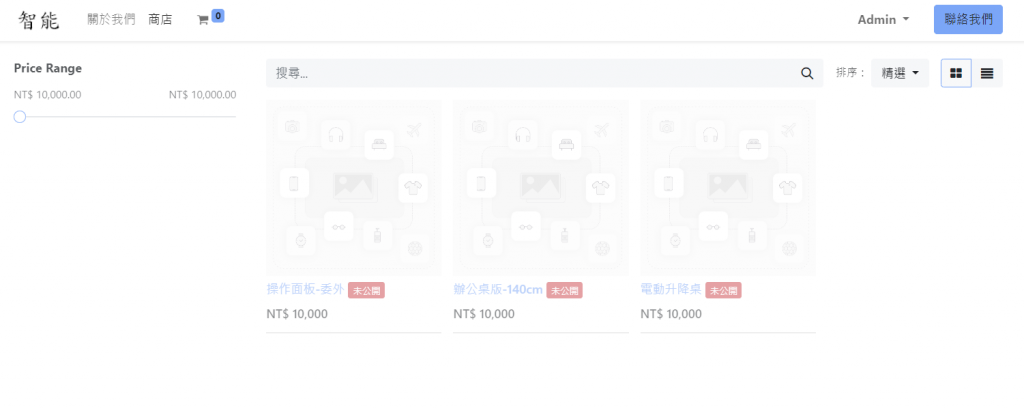Click the search magnifier icon
This screenshot has width=1024, height=409.
click(807, 73)
